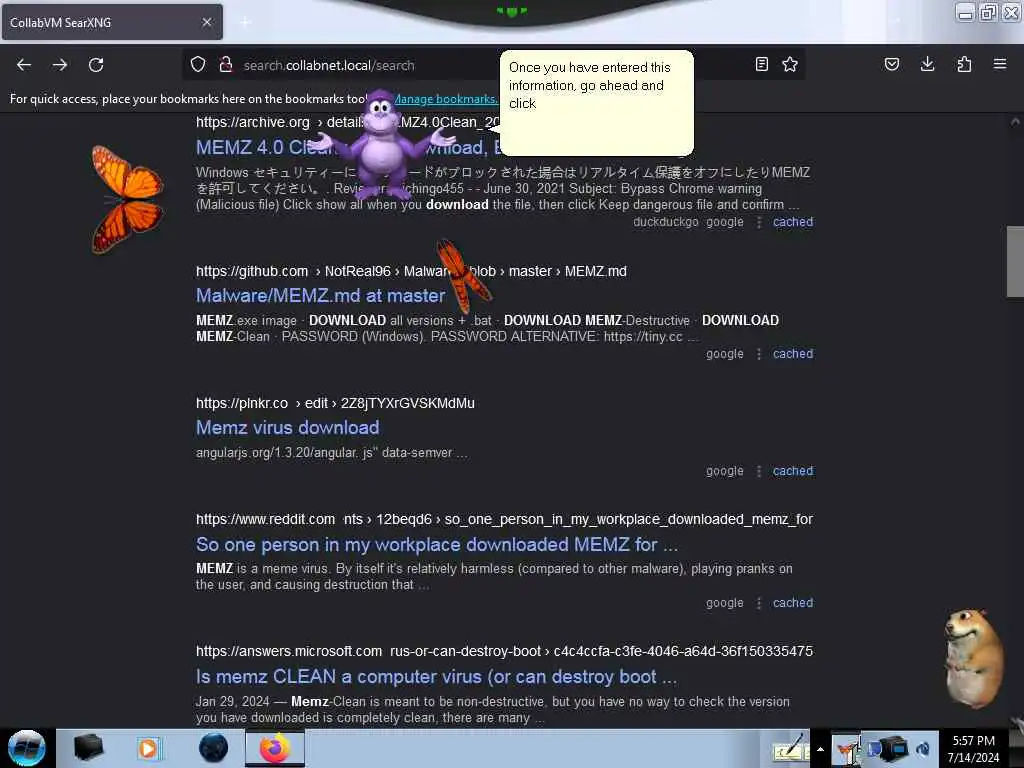This screenshot has height=768, width=1024.
Task: Toggle reader view icon in address bar
Action: 761,64
